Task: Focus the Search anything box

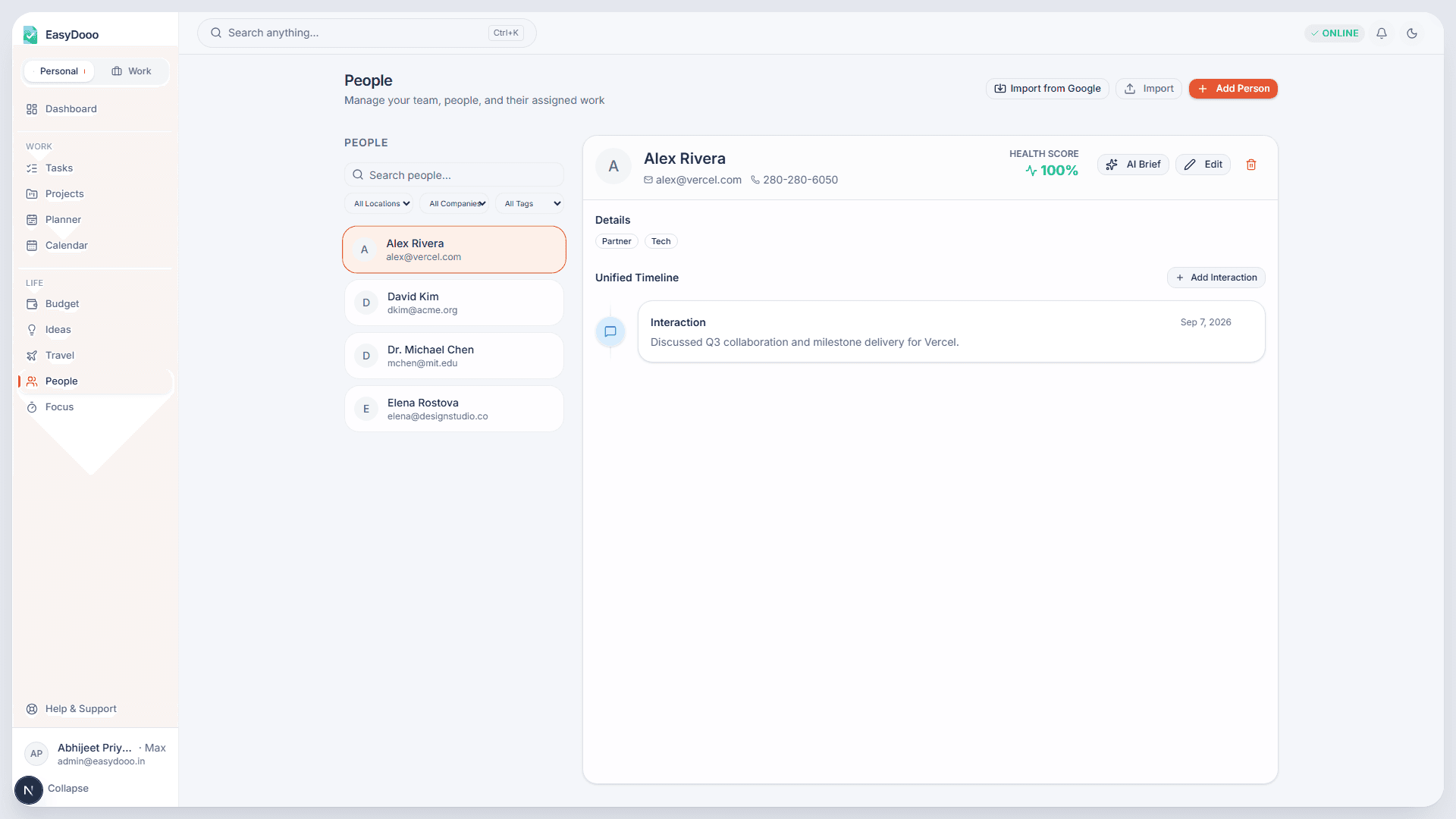Action: point(367,33)
